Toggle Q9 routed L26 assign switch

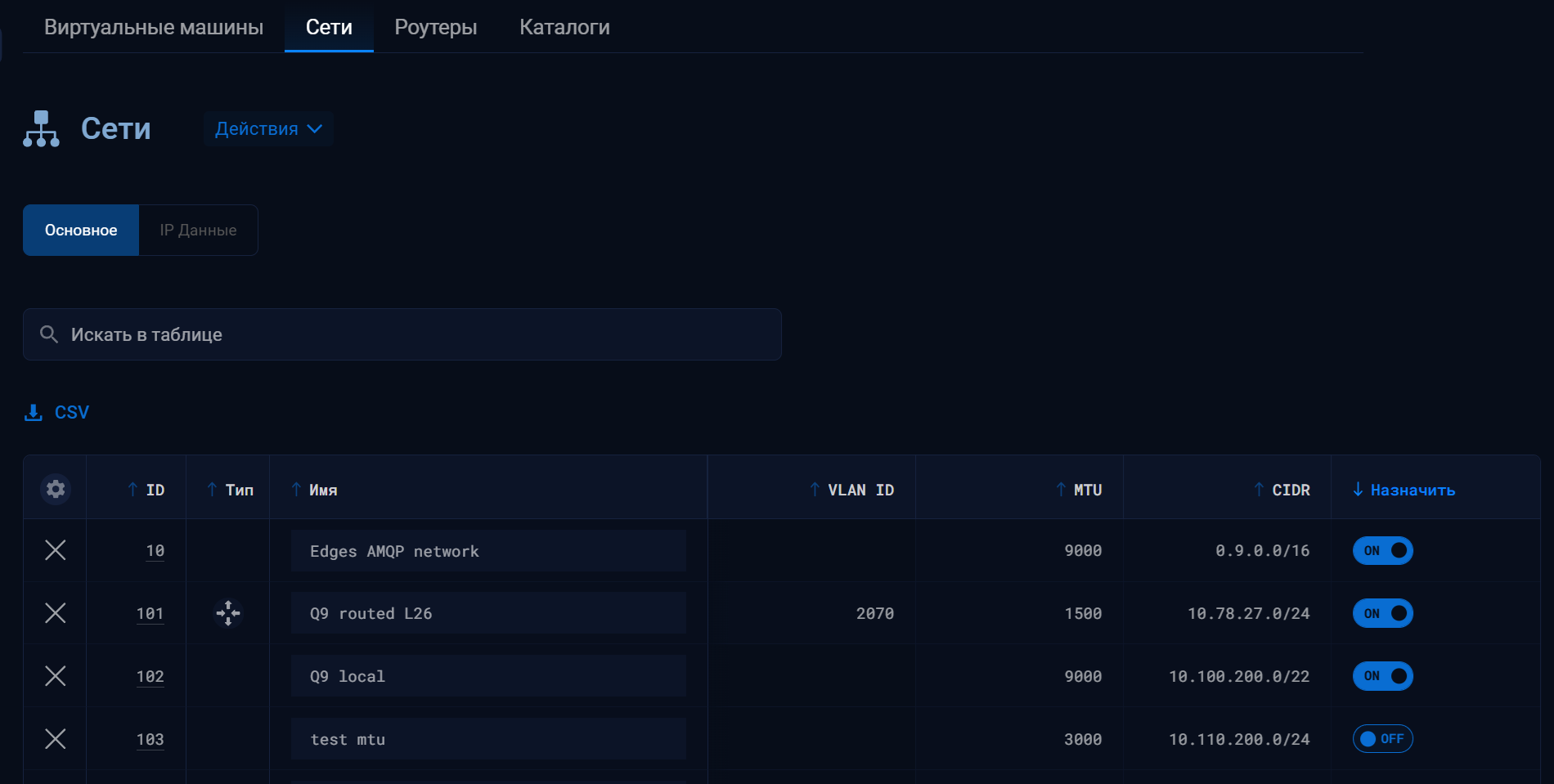point(1382,613)
